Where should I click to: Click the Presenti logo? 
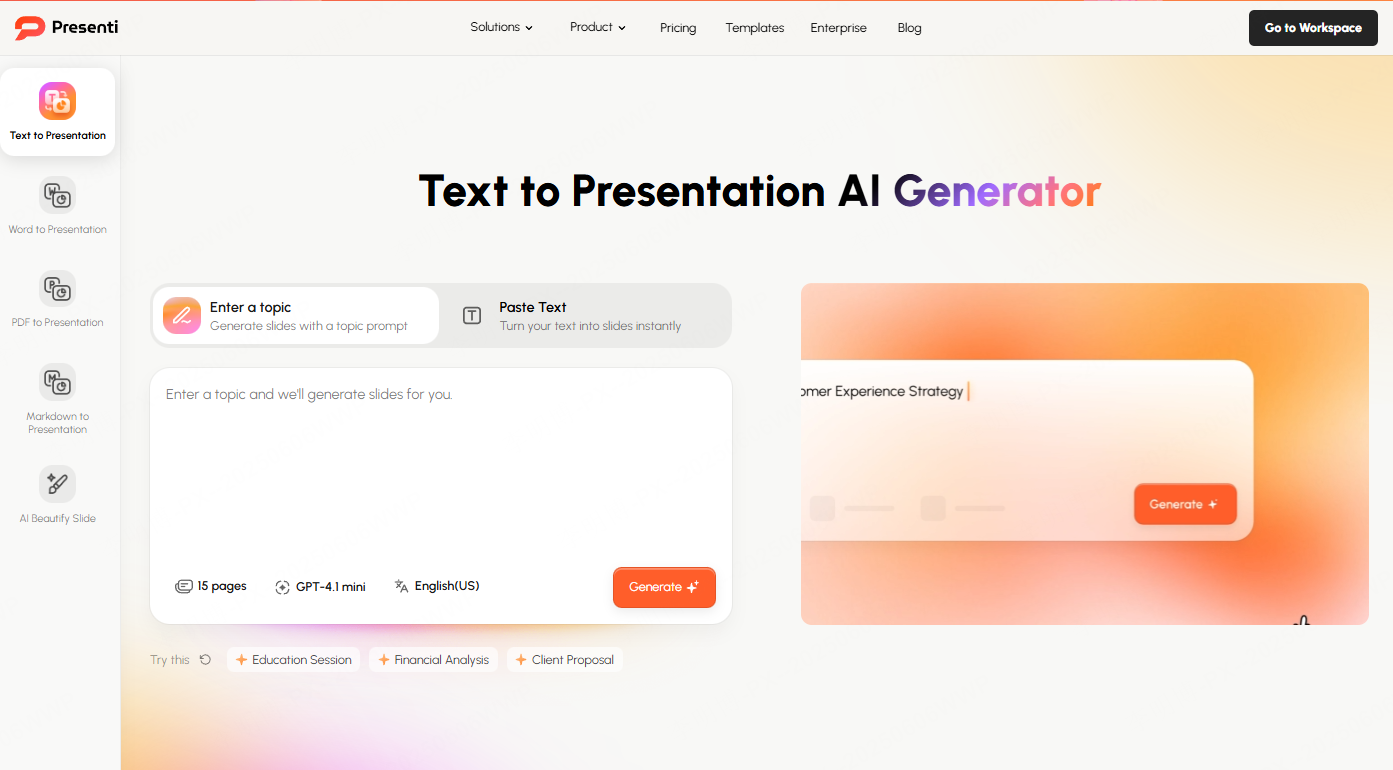[64, 27]
